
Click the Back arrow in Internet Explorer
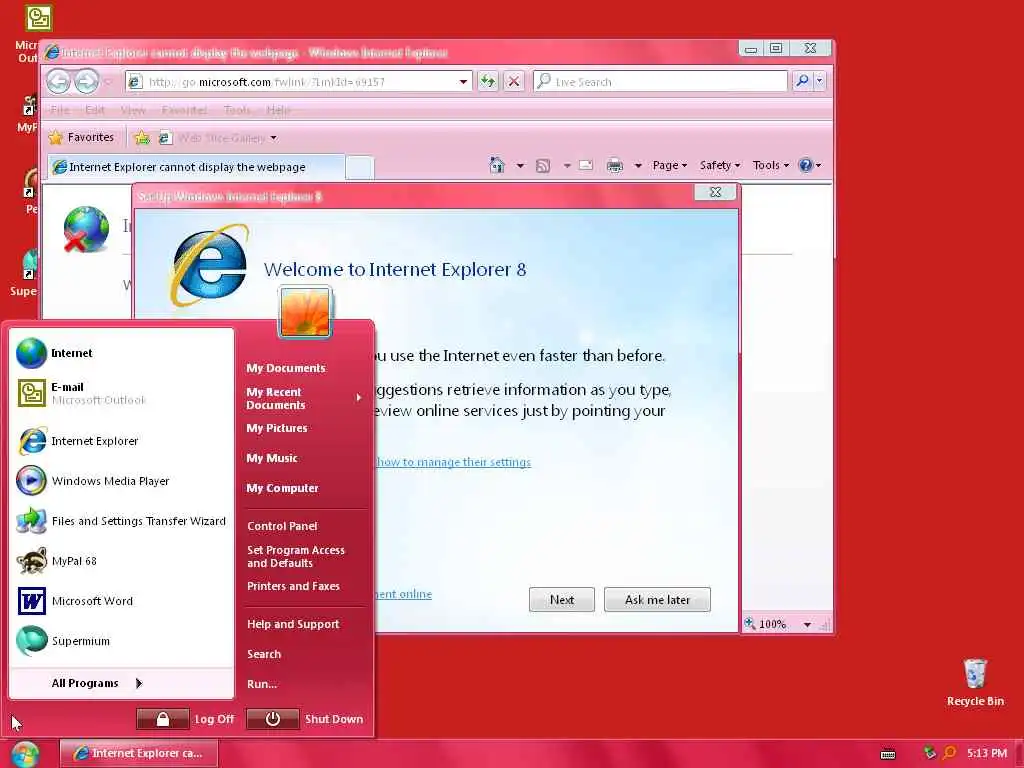59,82
